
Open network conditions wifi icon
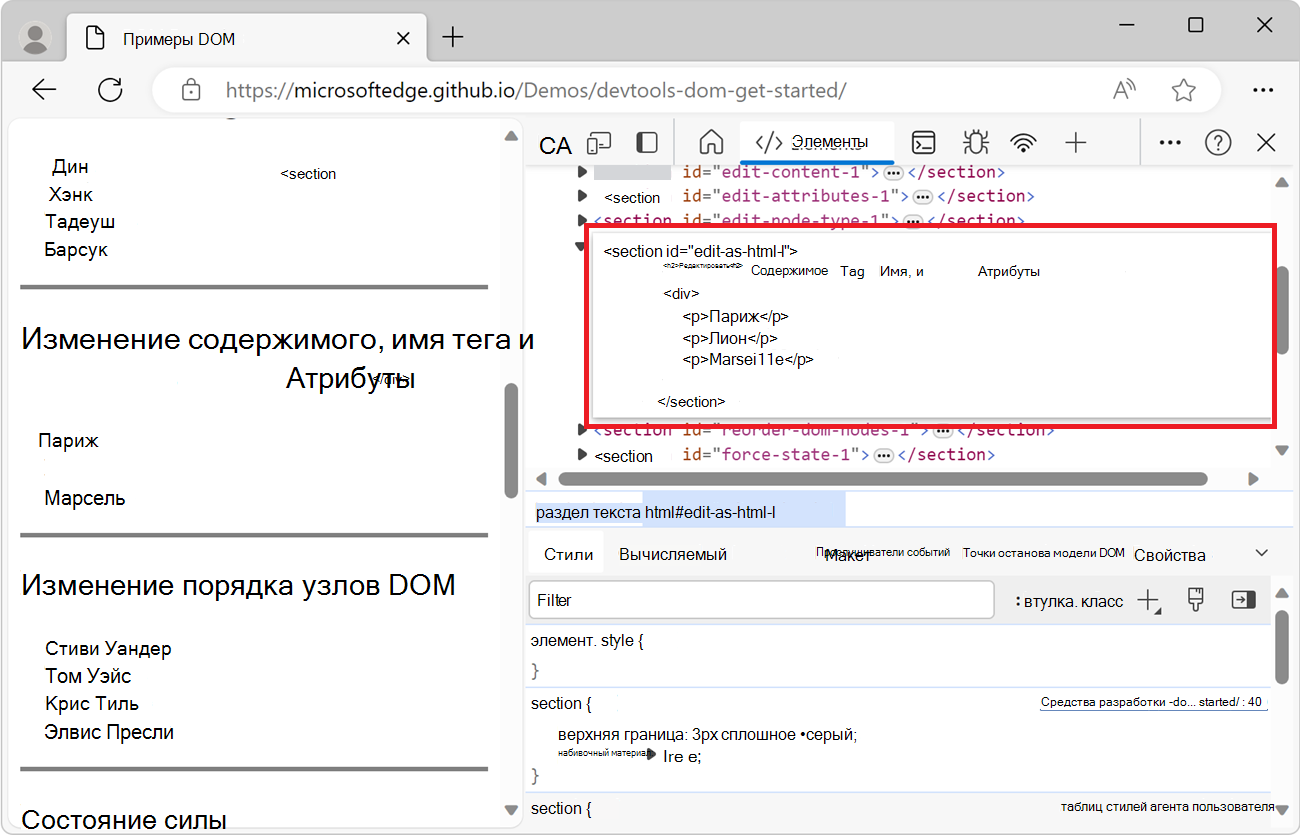(1024, 142)
